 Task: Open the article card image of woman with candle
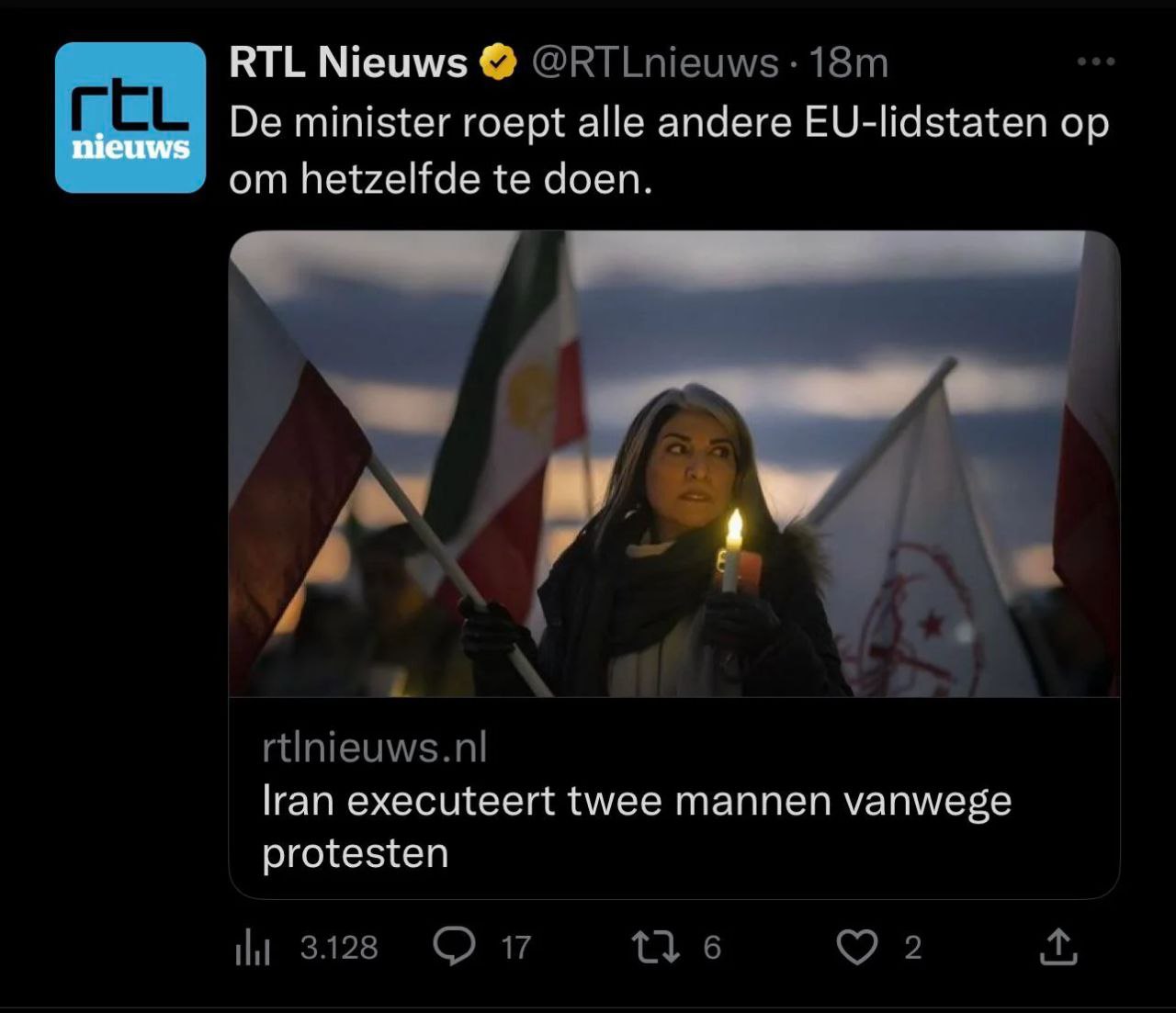click(x=674, y=464)
